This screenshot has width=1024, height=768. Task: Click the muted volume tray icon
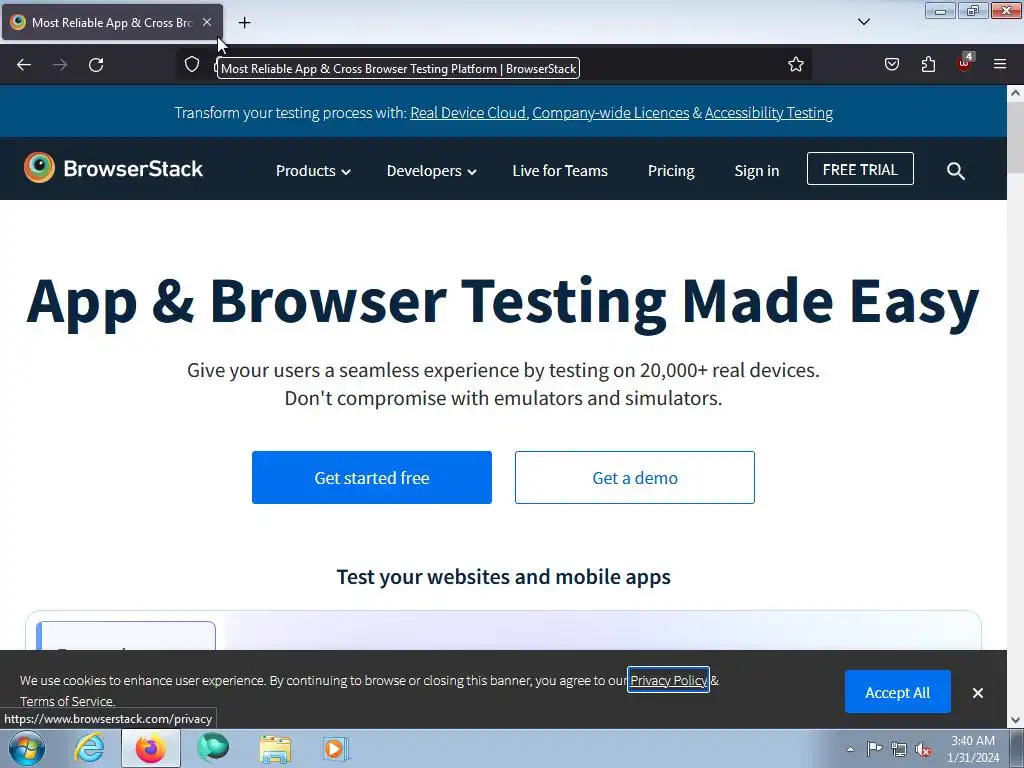click(923, 749)
